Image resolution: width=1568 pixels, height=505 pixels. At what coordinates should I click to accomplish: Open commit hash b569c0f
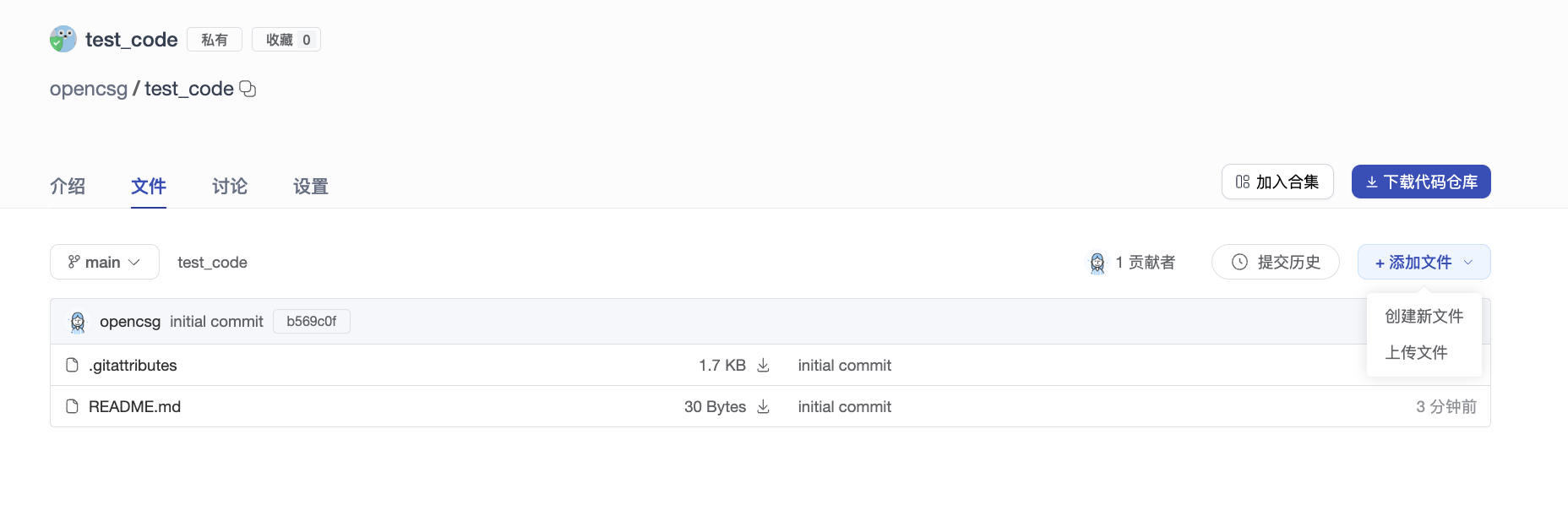click(311, 322)
